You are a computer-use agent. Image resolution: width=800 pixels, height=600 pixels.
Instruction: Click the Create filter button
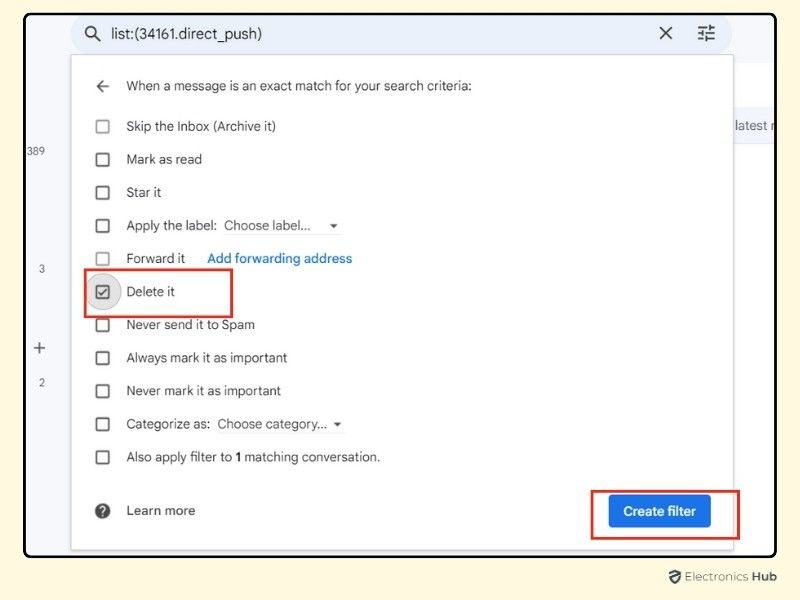pyautogui.click(x=659, y=511)
